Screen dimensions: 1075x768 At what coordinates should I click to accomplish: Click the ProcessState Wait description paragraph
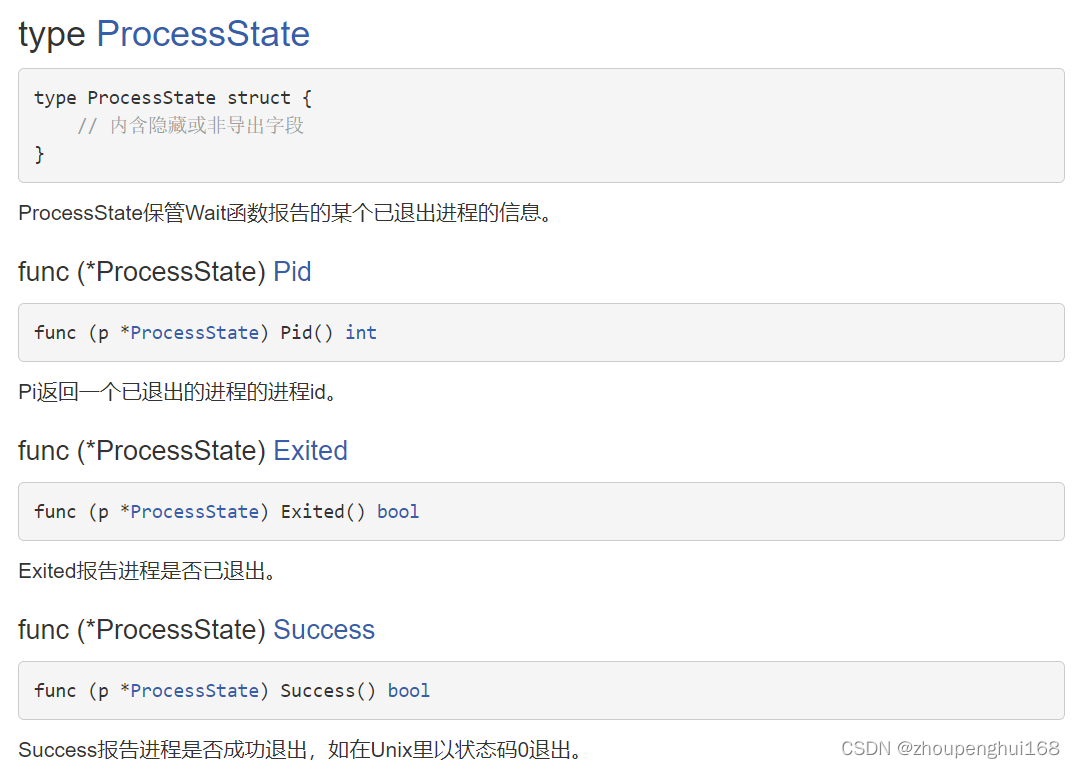click(x=285, y=213)
